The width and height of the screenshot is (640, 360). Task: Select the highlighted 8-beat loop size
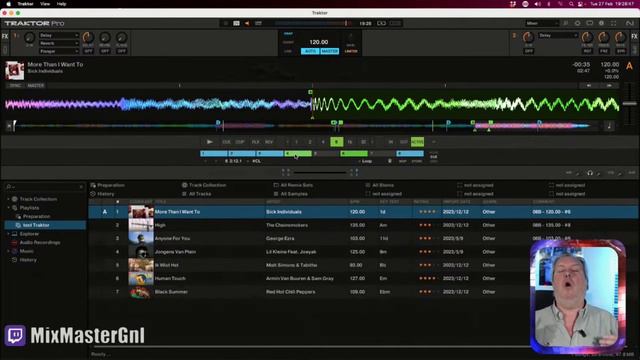pos(336,142)
